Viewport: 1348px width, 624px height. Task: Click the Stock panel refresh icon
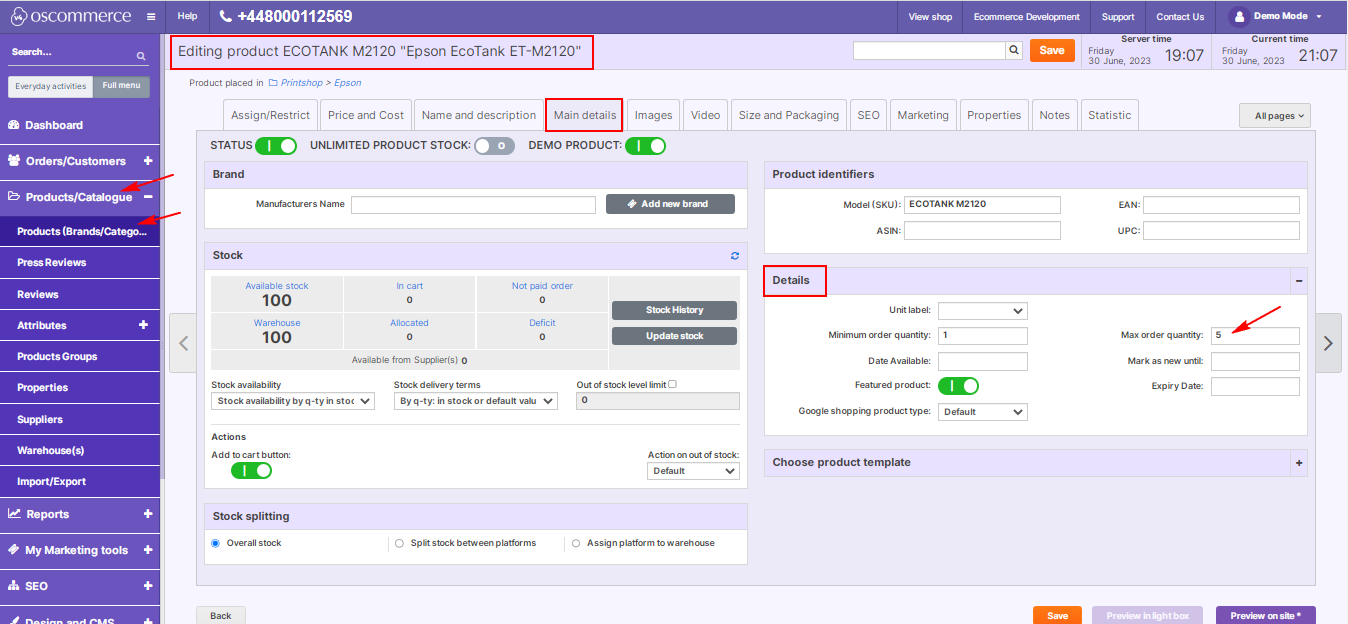pyautogui.click(x=735, y=256)
